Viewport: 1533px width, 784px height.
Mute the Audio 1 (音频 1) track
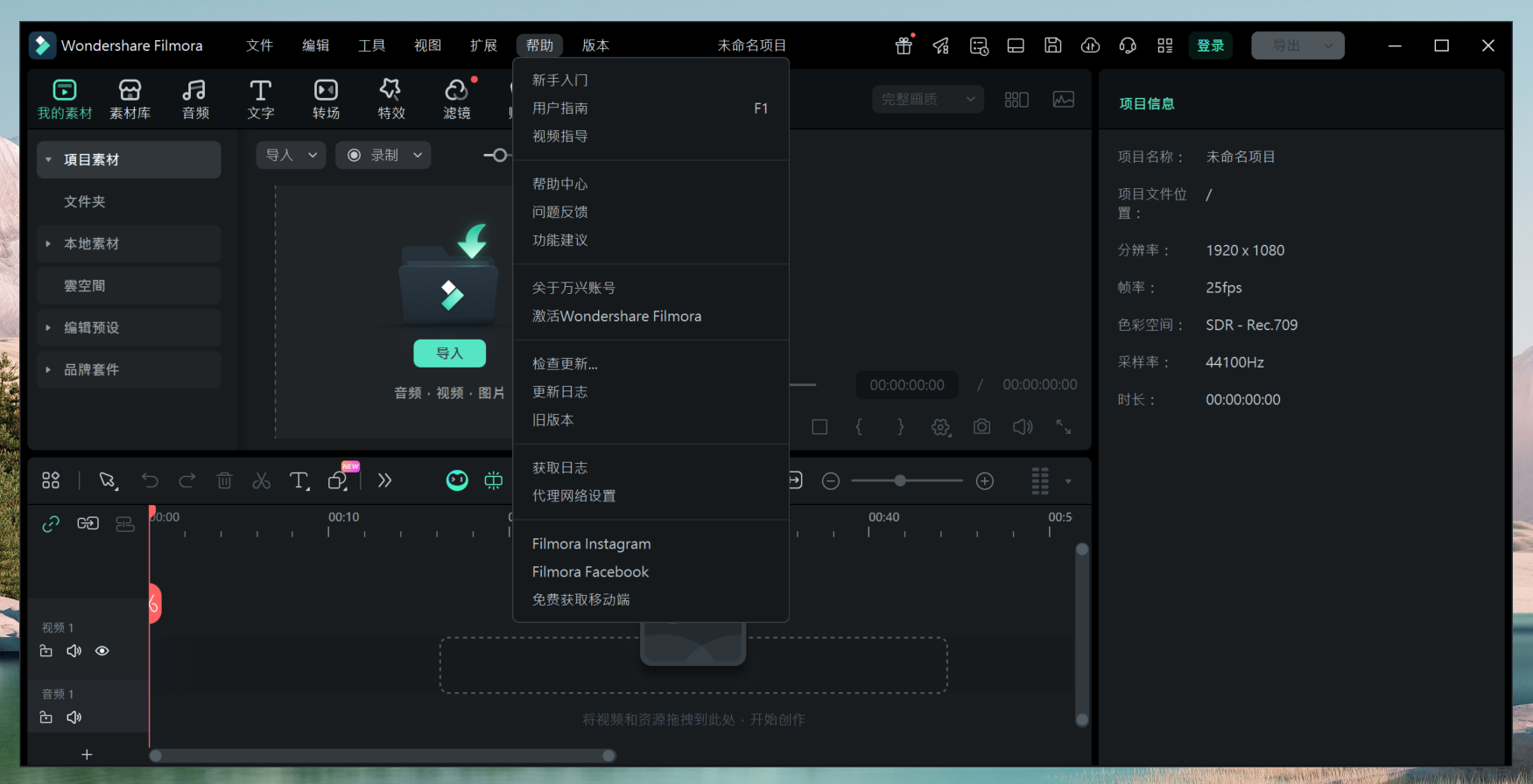point(74,717)
